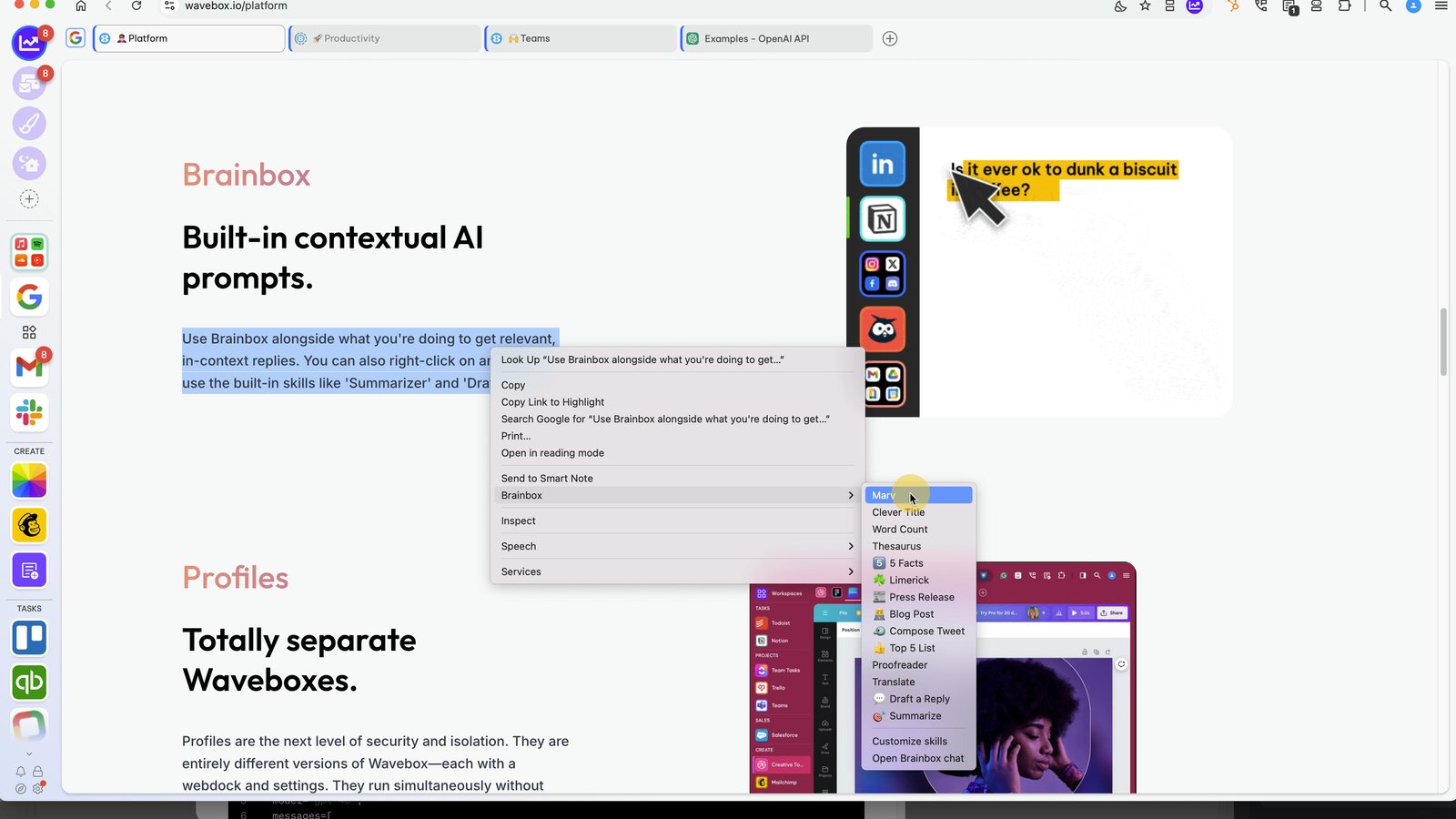The width and height of the screenshot is (1456, 819).
Task: Click the page vertical scrollbar thumb
Action: pos(1443,342)
